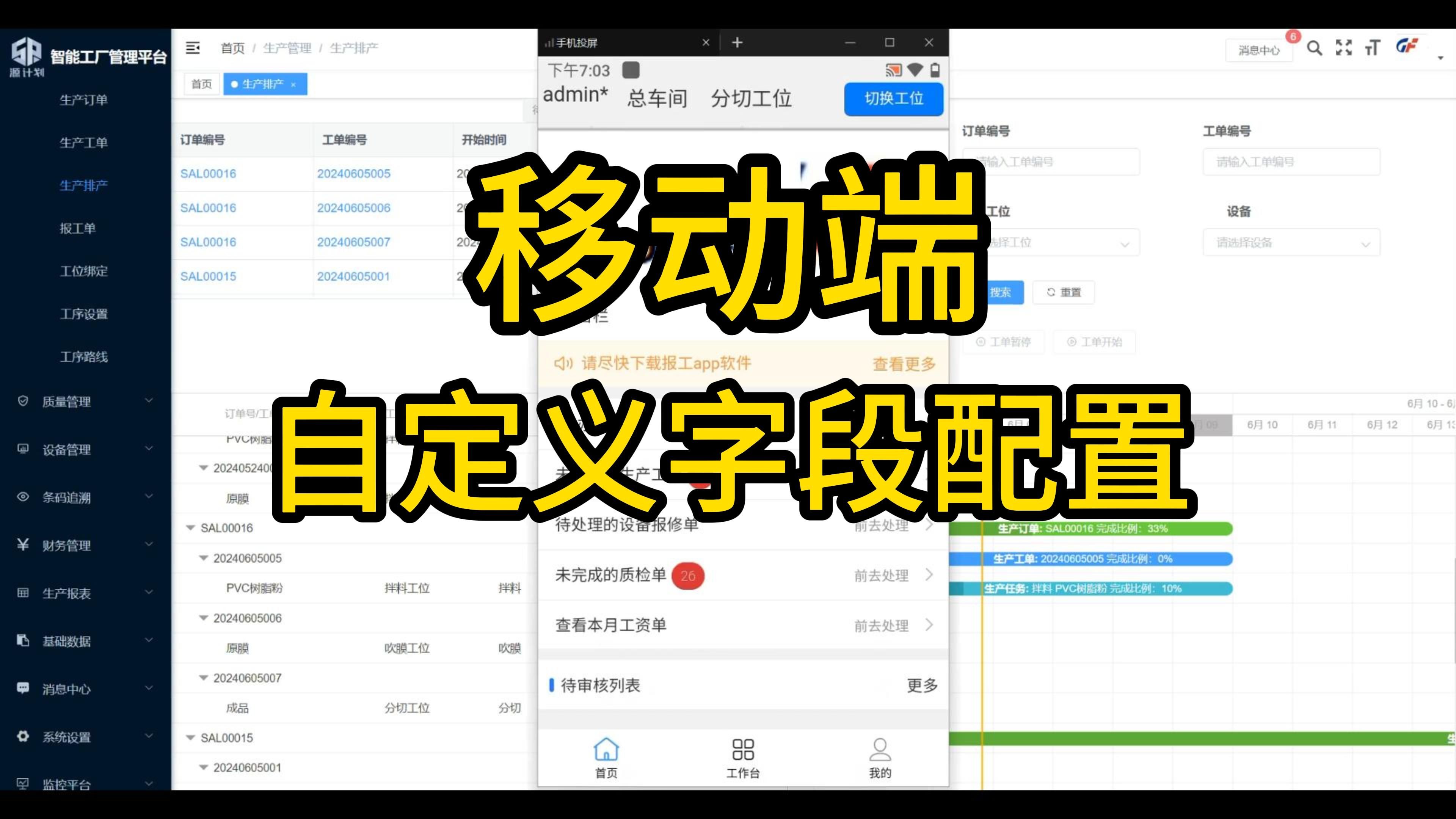Click the blue 生产工单 20240605005 progress bar
Image resolution: width=1456 pixels, height=819 pixels.
click(x=1091, y=559)
